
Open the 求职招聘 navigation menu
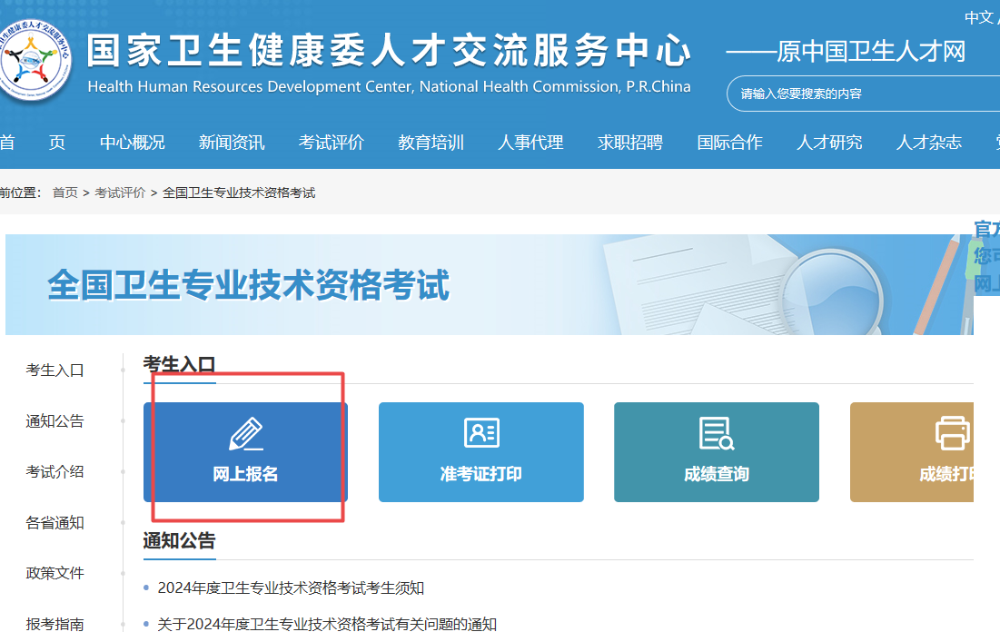[628, 142]
